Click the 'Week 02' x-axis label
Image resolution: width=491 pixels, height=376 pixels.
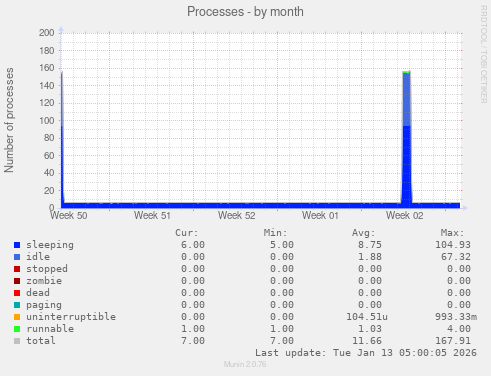(405, 215)
